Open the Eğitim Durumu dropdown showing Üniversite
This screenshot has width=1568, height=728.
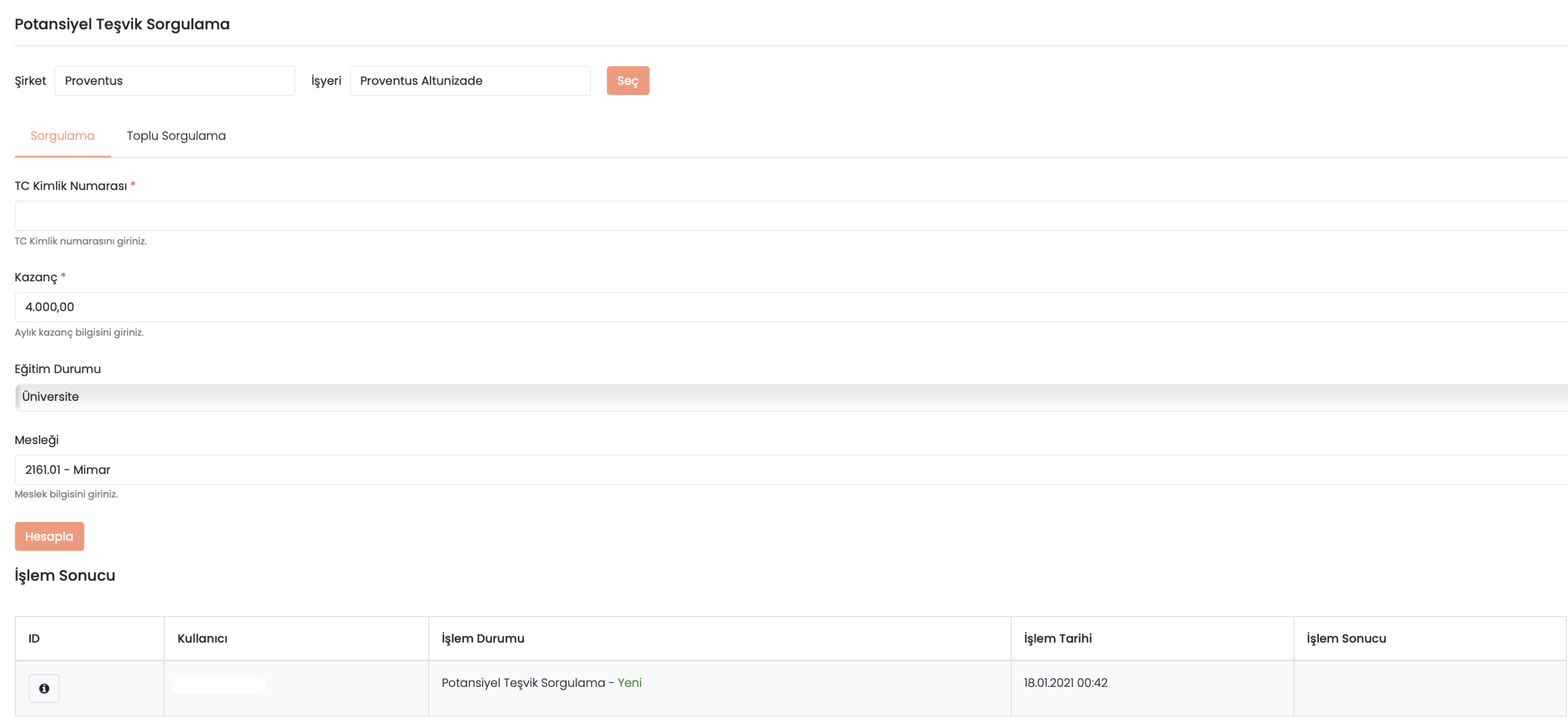pos(790,396)
